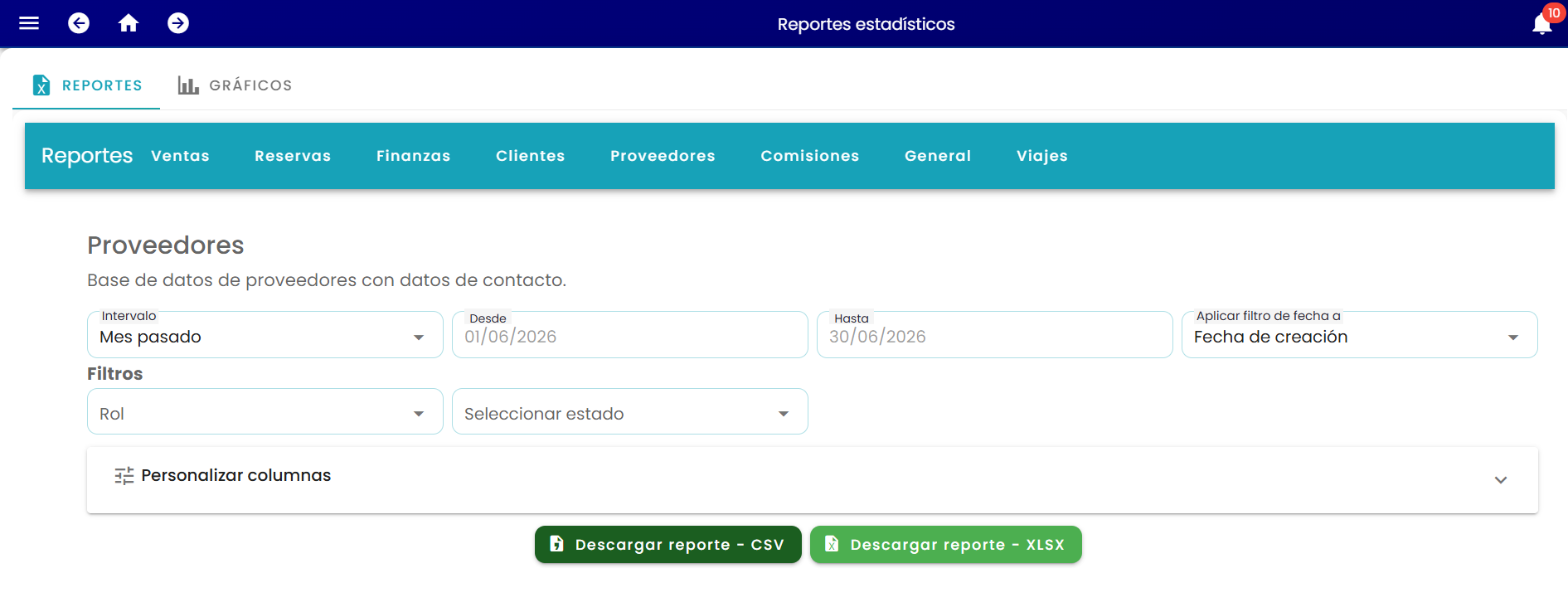This screenshot has width=1568, height=607.
Task: Click the Reportes spreadsheet file icon
Action: click(41, 85)
